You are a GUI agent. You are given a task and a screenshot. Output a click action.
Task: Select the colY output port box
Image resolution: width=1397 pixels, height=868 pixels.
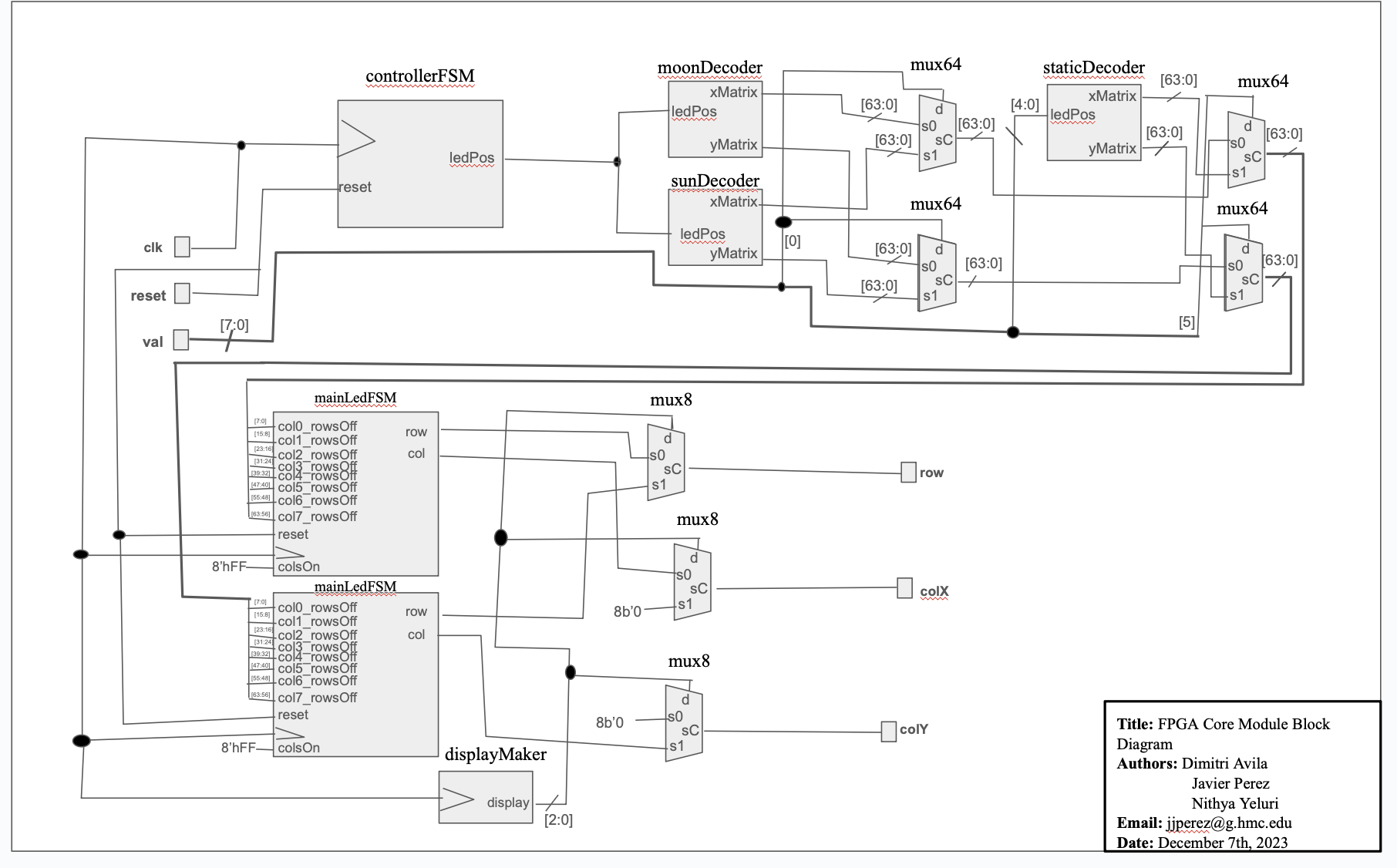pos(889,732)
